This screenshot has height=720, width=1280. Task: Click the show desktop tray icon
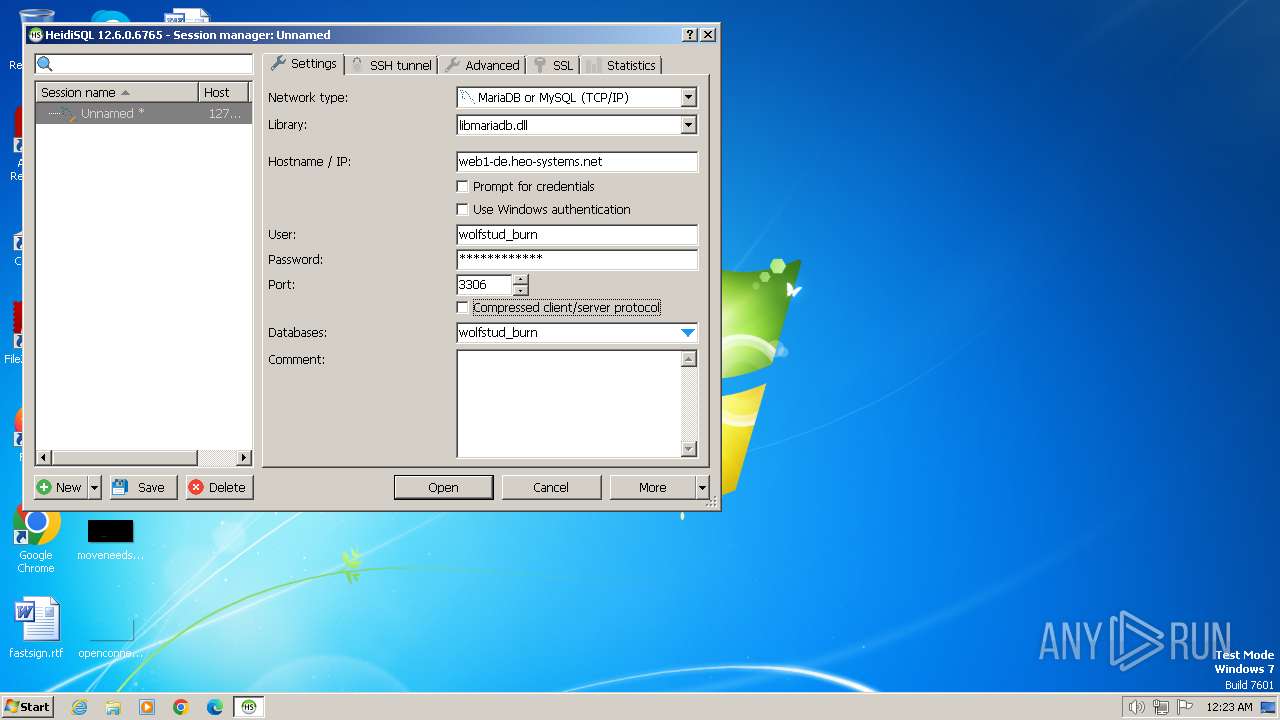tap(1268, 707)
